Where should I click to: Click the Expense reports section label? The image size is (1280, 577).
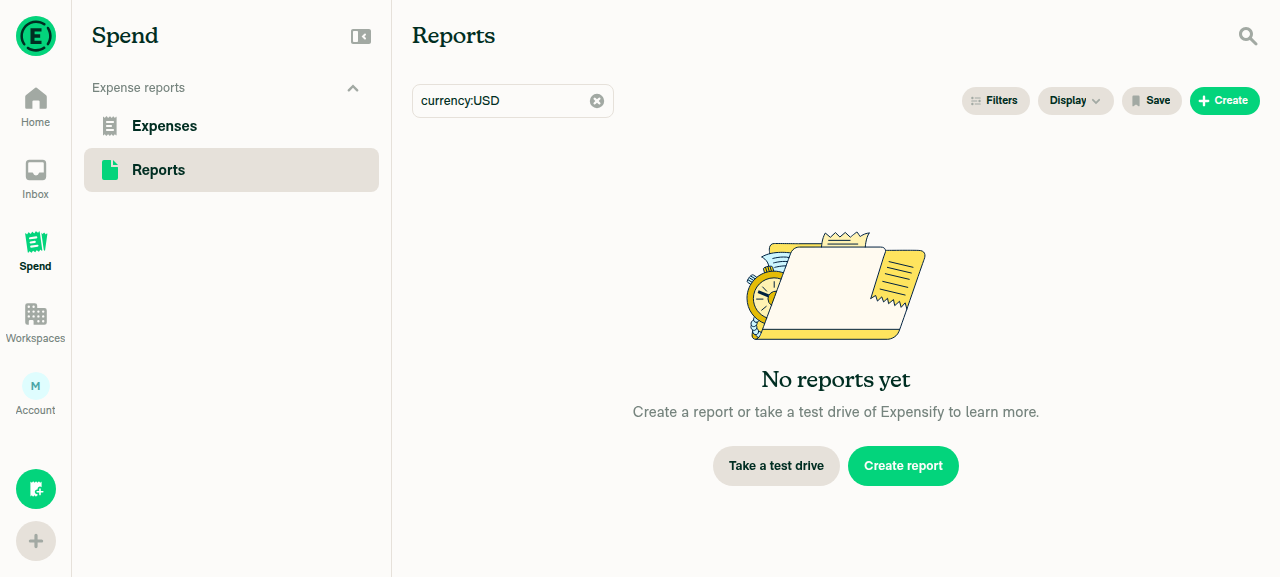coord(138,88)
